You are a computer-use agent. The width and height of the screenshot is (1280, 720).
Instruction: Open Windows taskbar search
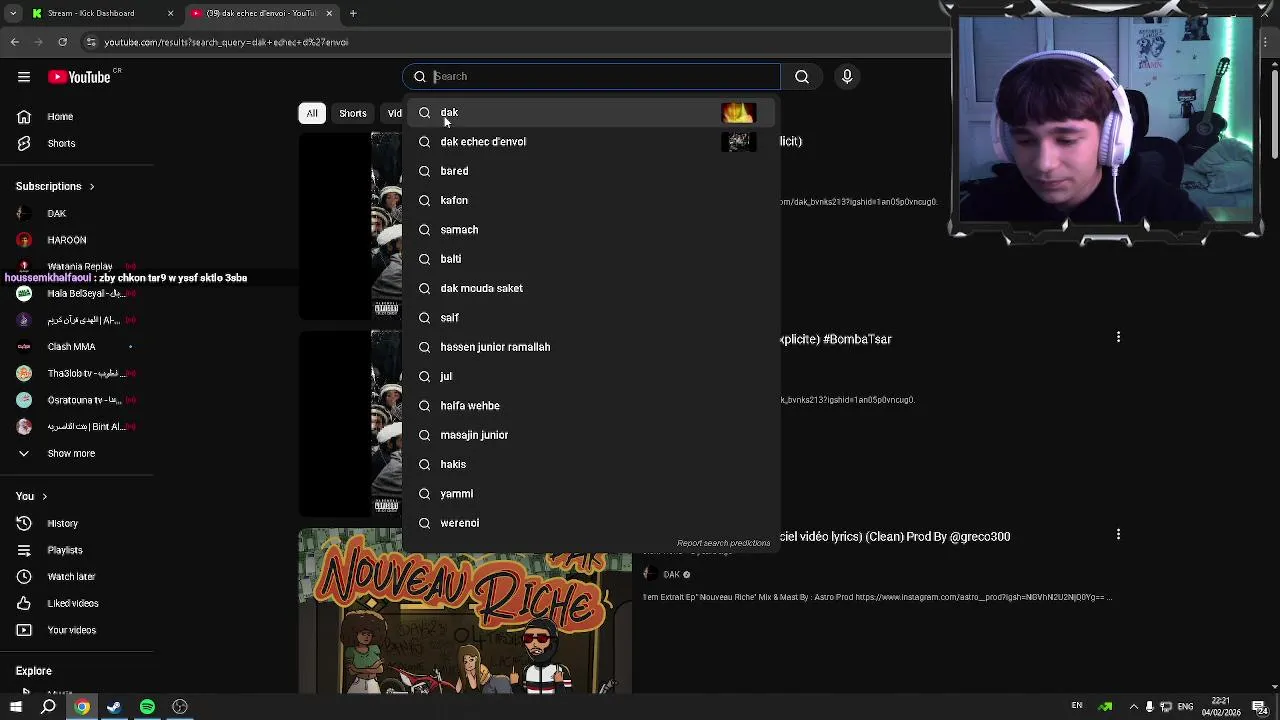[x=48, y=707]
